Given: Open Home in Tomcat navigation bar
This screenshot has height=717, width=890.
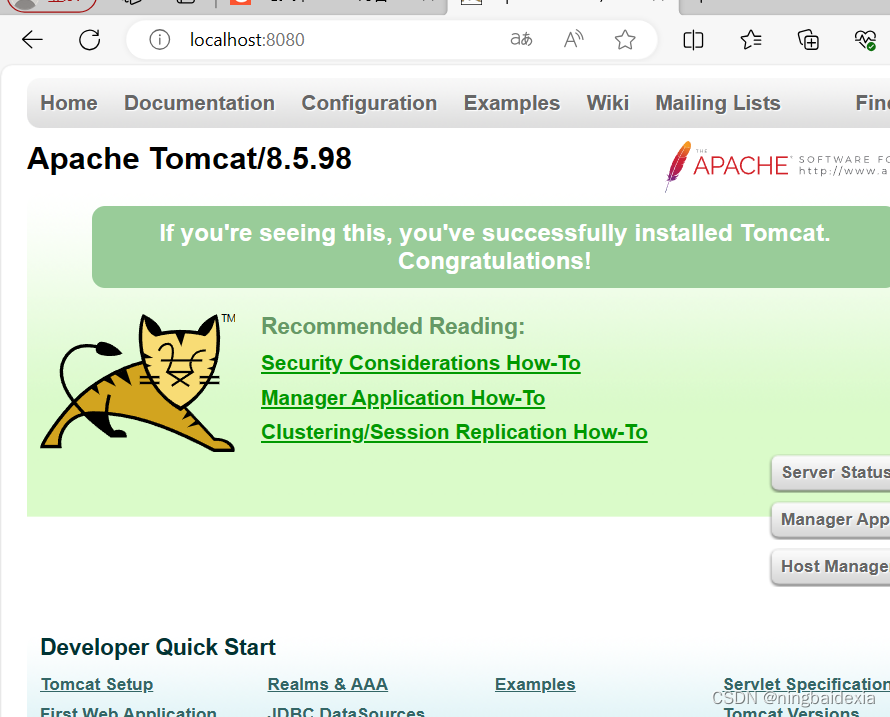Looking at the screenshot, I should [69, 103].
